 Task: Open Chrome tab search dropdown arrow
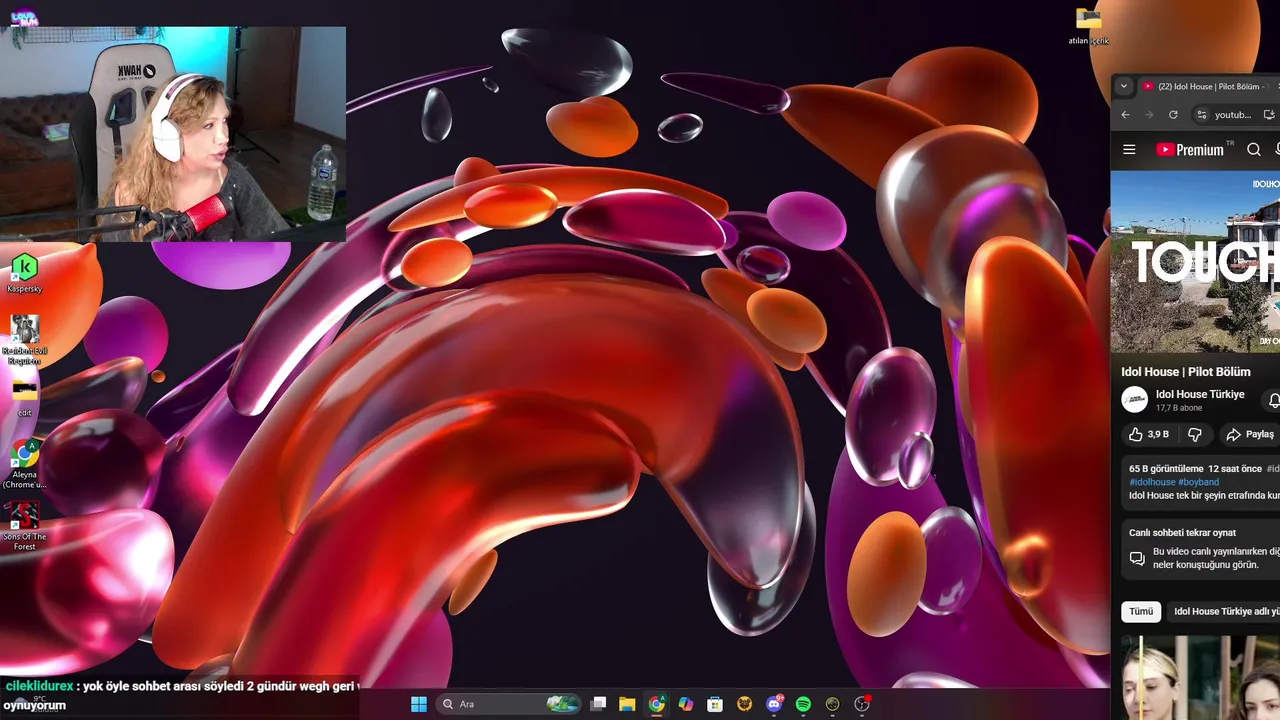(1124, 87)
